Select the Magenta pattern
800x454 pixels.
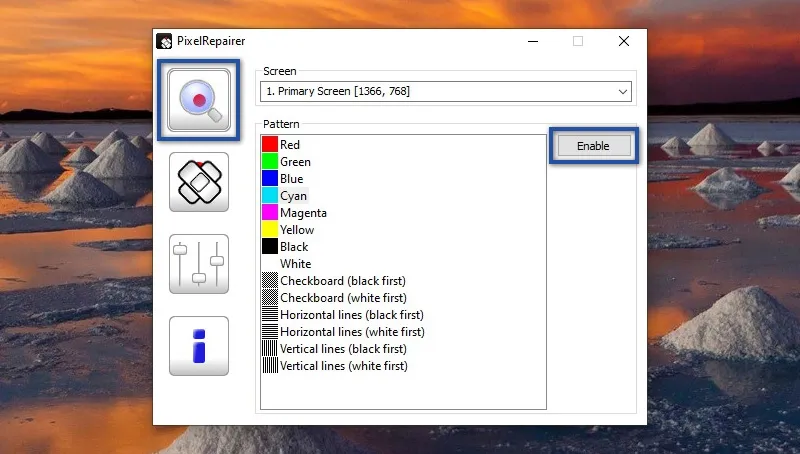[x=294, y=213]
